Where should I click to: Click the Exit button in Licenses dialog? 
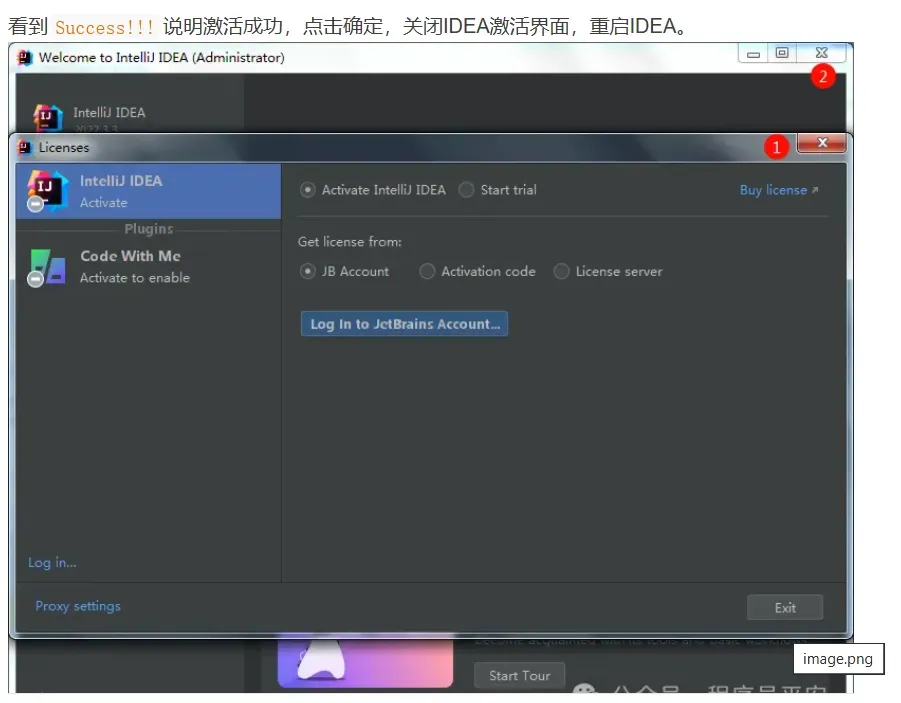coord(785,608)
